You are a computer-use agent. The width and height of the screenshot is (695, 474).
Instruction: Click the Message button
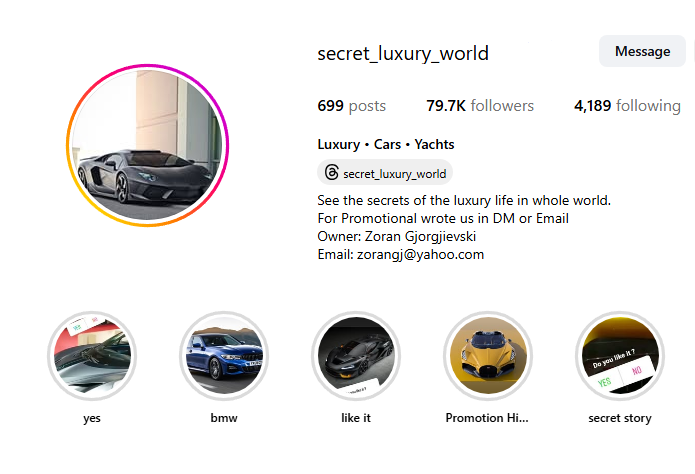click(642, 51)
